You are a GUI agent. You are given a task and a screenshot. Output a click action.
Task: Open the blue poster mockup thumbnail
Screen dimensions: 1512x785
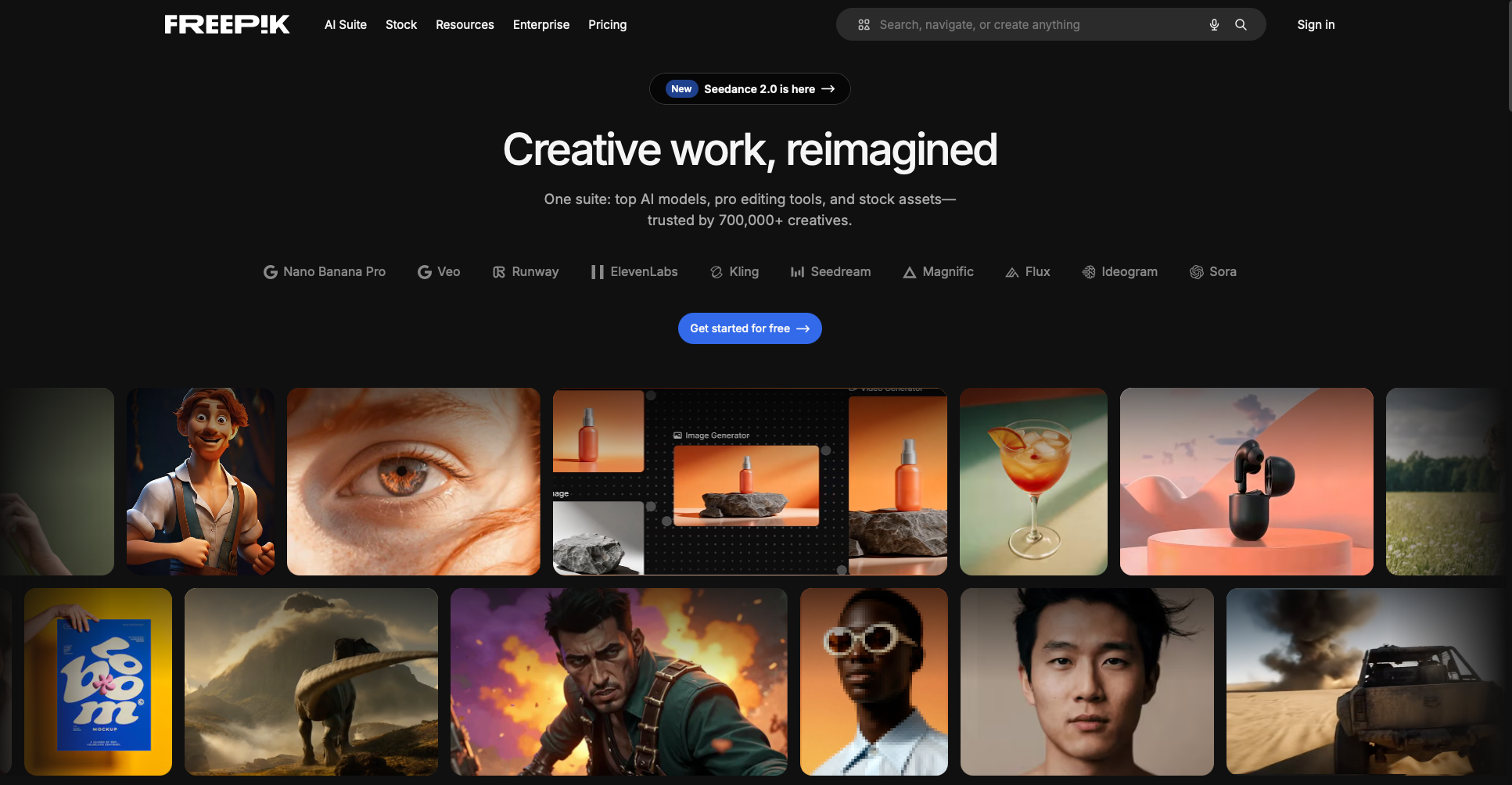[99, 682]
